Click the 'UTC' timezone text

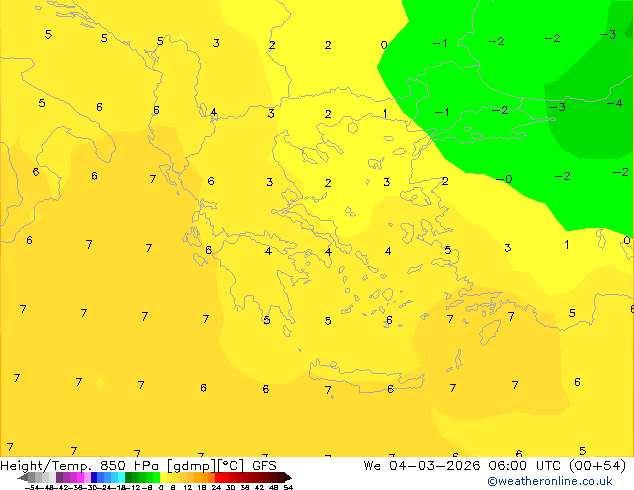549,466
